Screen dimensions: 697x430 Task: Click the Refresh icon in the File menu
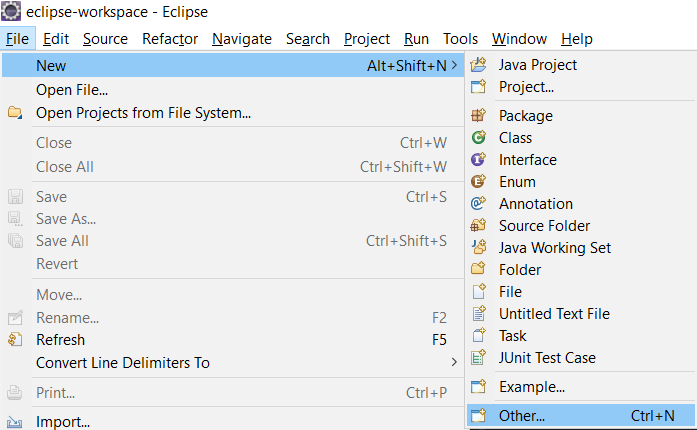pyautogui.click(x=15, y=340)
